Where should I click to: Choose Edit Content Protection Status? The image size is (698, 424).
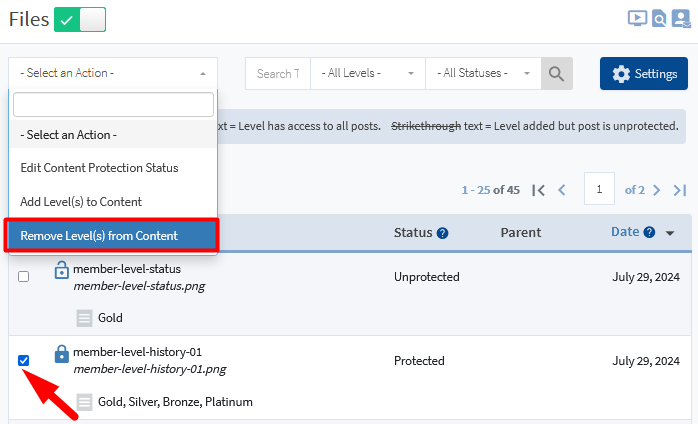coord(114,168)
